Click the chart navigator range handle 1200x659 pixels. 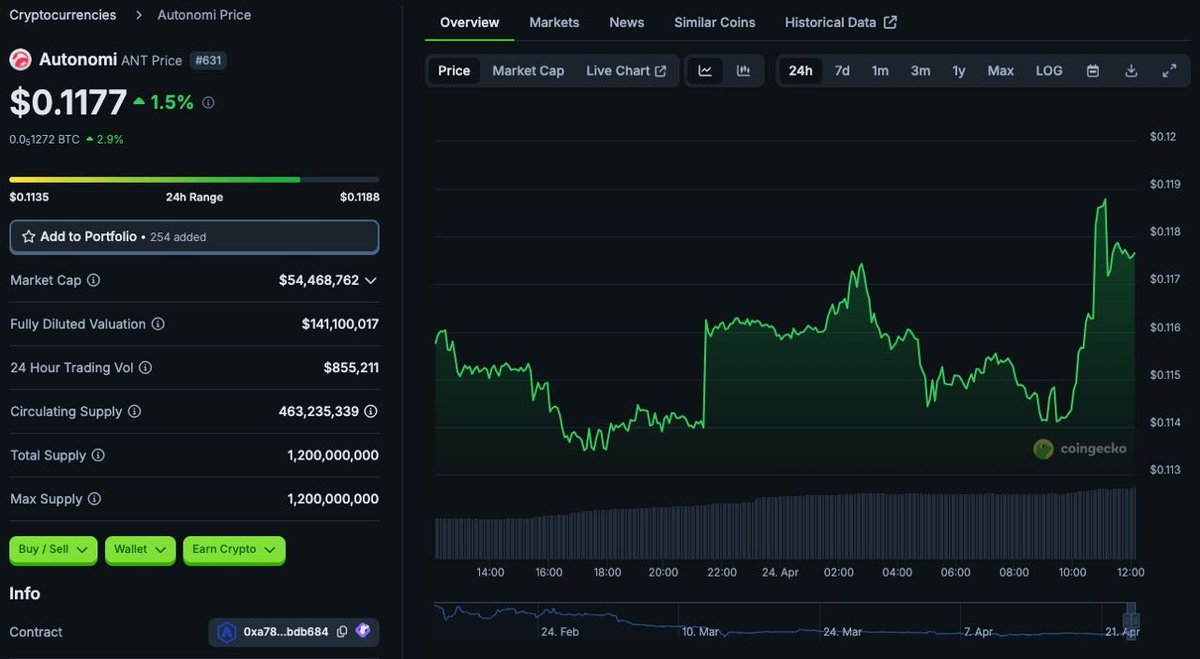tap(1131, 620)
